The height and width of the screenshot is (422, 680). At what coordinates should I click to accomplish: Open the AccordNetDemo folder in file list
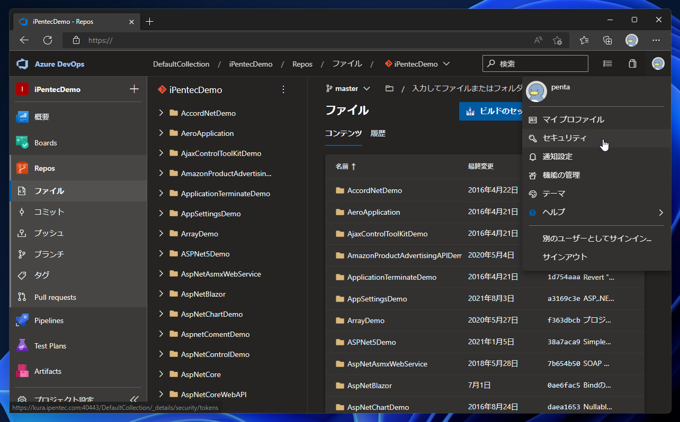coord(374,190)
